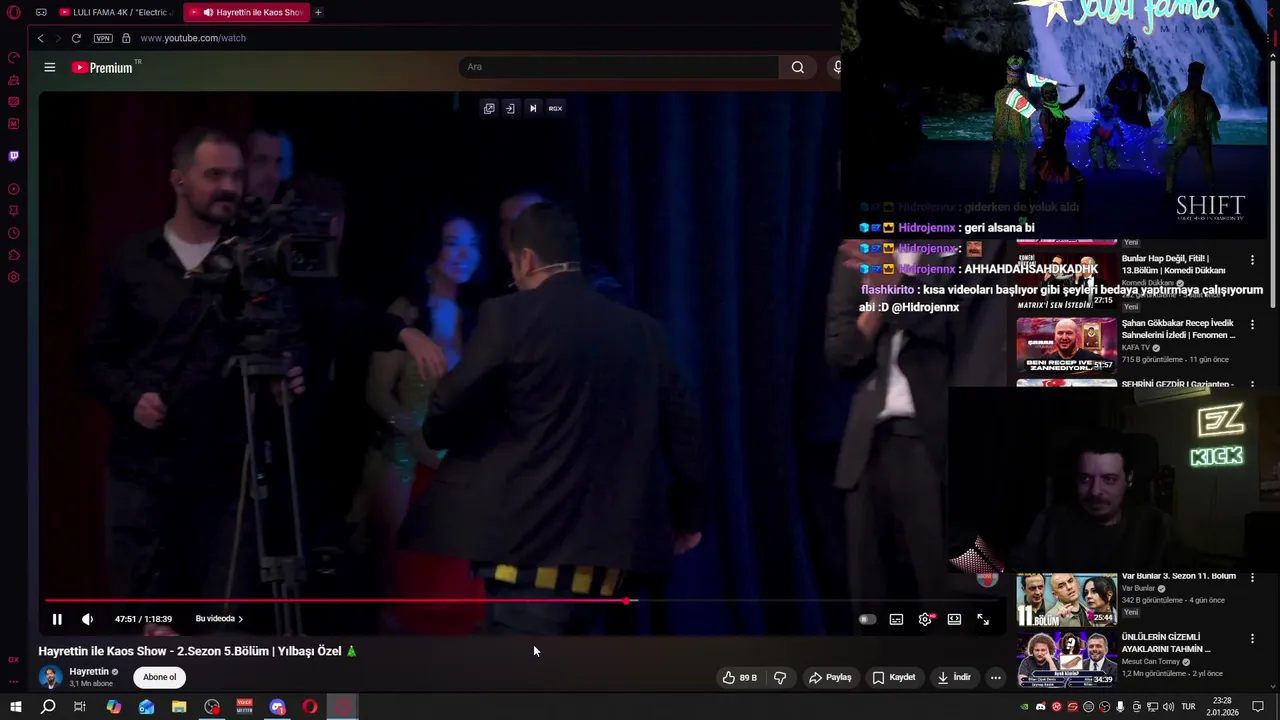Open 'ÜNLÜLERİN GİZEMLİ AYAKLARINI TAHMİN' video title

click(1166, 643)
